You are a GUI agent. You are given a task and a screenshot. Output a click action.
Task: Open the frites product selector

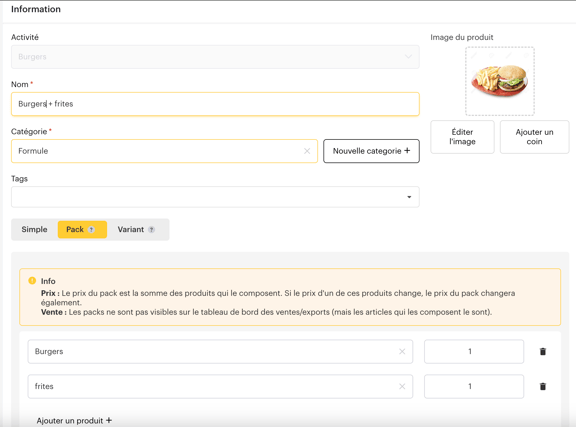(220, 386)
